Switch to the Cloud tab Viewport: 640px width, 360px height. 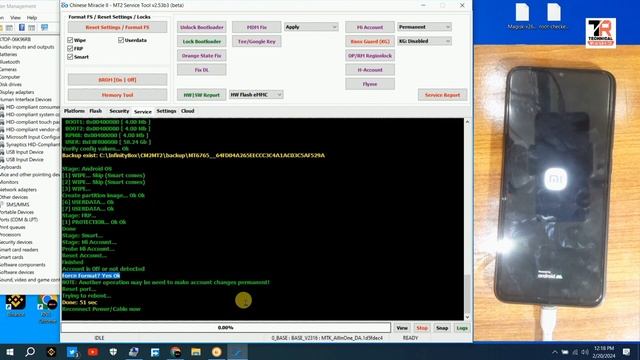click(x=187, y=111)
